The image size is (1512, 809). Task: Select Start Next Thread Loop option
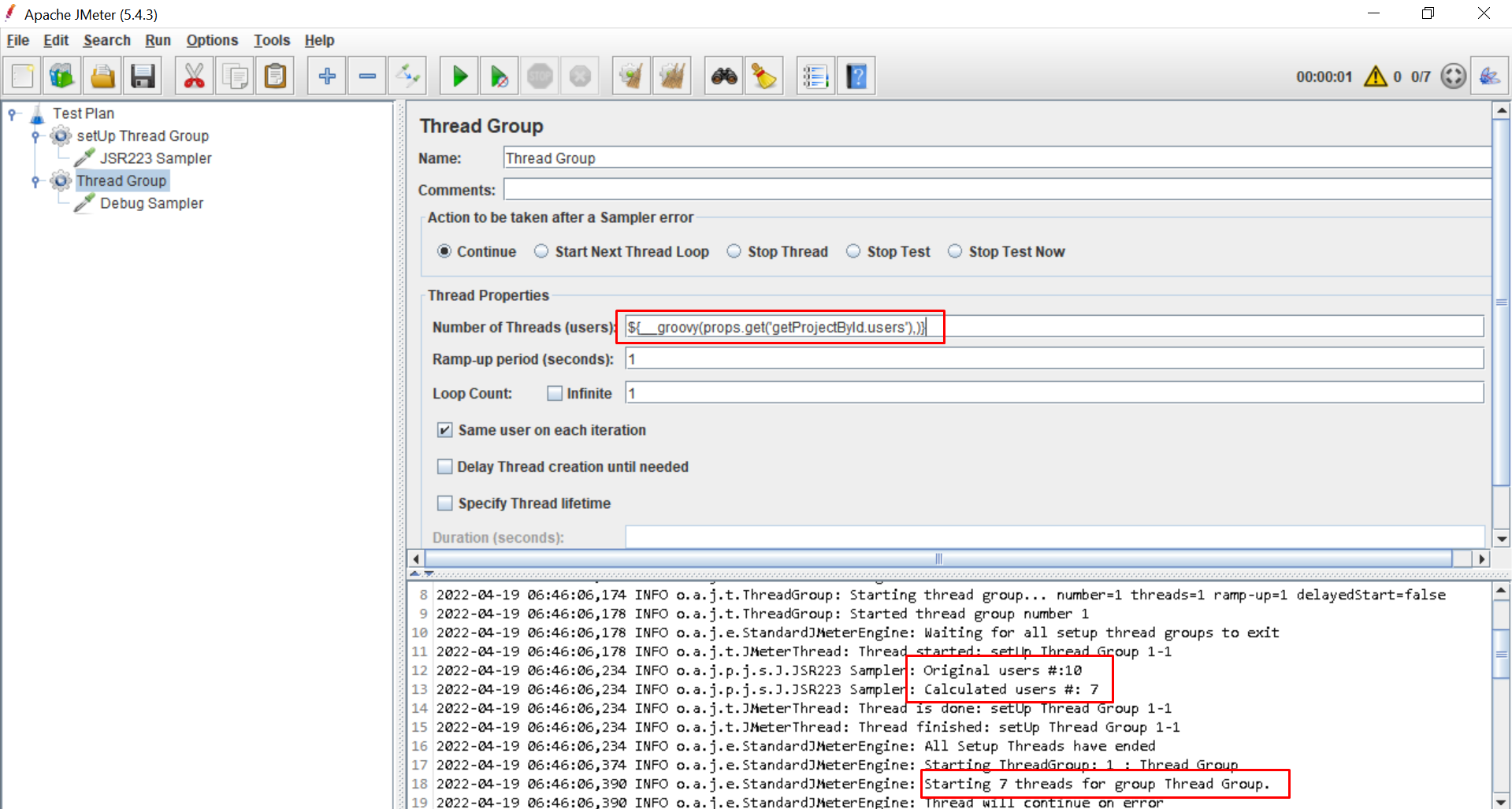541,251
